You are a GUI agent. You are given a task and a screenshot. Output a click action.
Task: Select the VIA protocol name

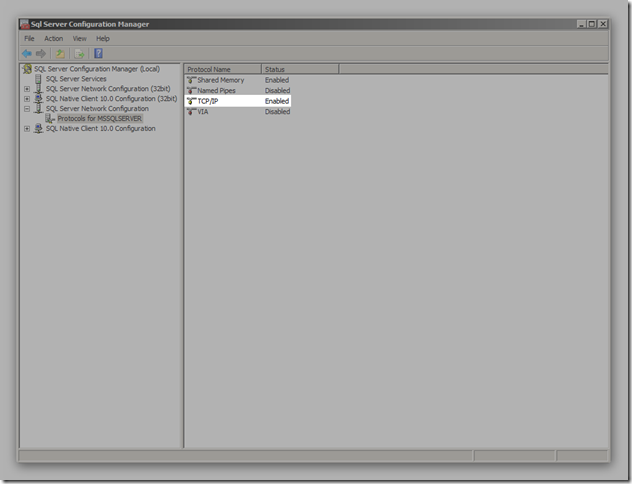click(x=203, y=111)
